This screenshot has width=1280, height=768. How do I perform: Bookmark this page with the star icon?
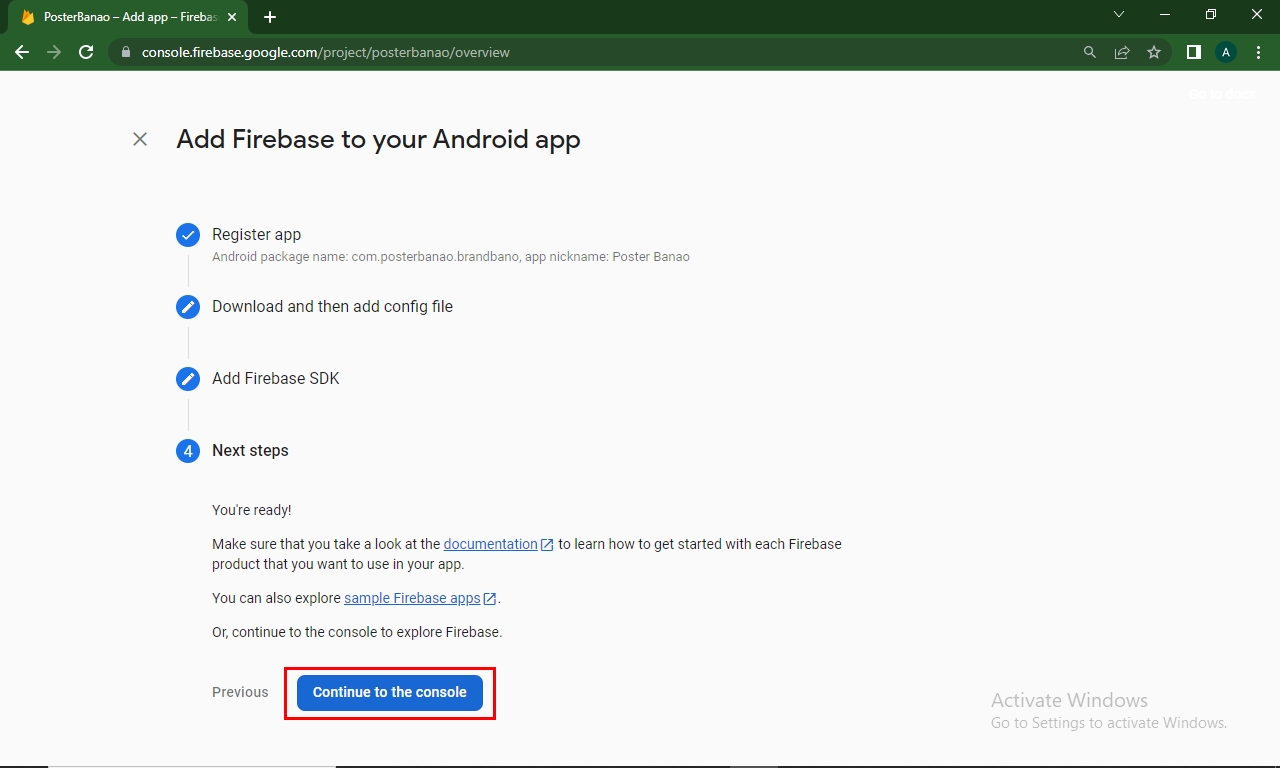coord(1154,52)
